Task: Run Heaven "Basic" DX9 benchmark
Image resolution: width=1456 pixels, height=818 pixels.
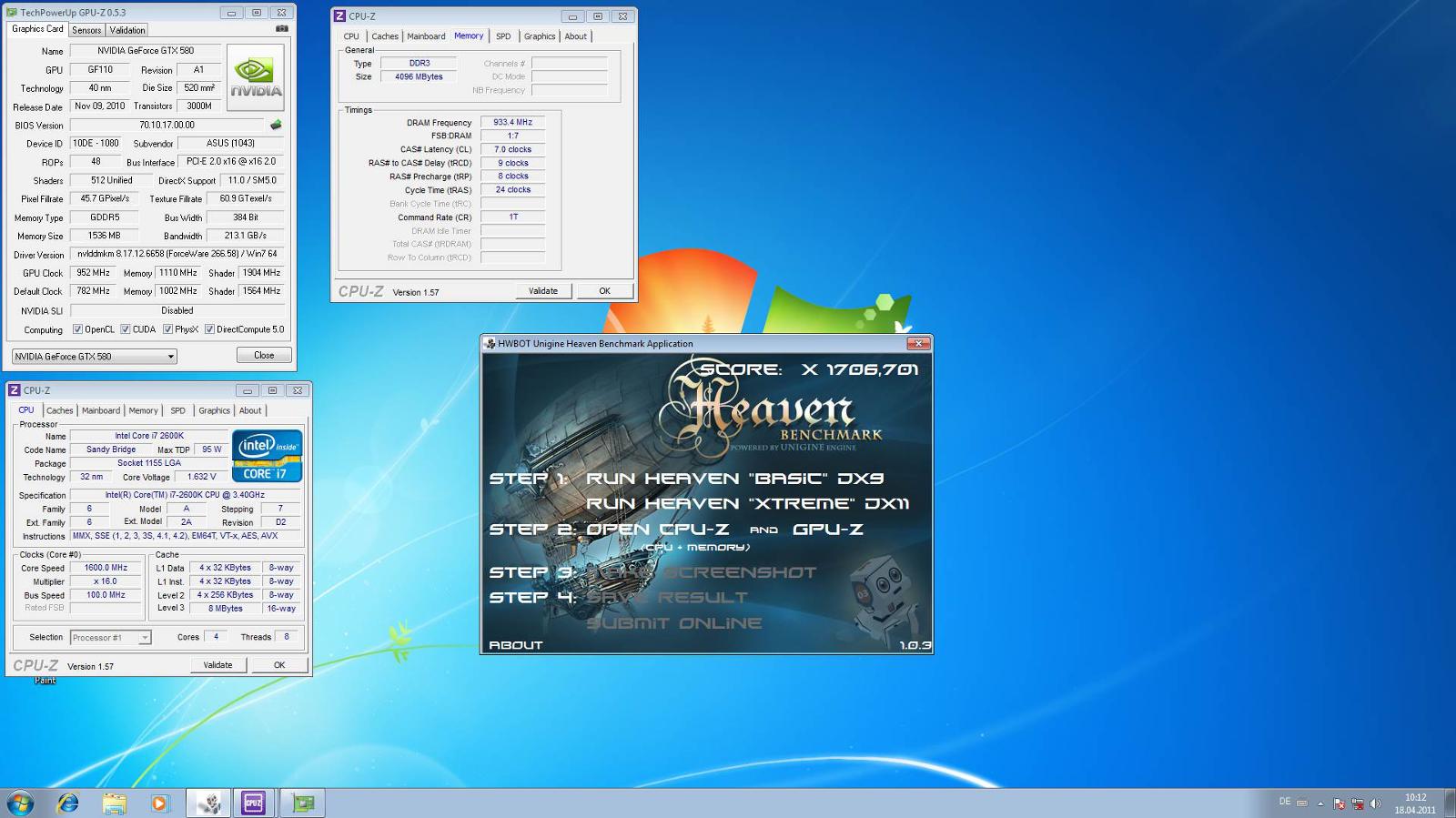Action: (x=734, y=479)
